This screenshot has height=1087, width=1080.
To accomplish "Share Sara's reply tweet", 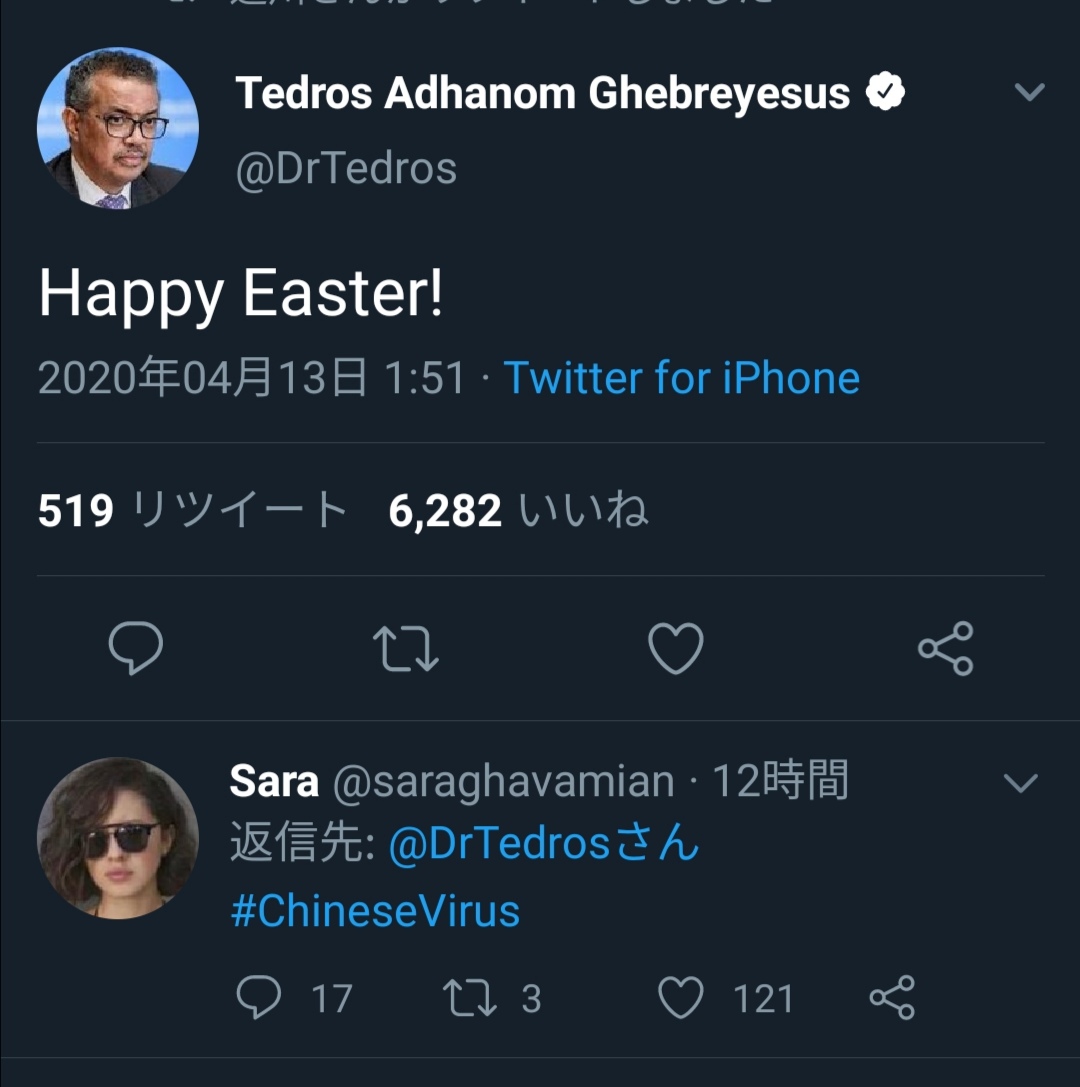I will coord(892,998).
